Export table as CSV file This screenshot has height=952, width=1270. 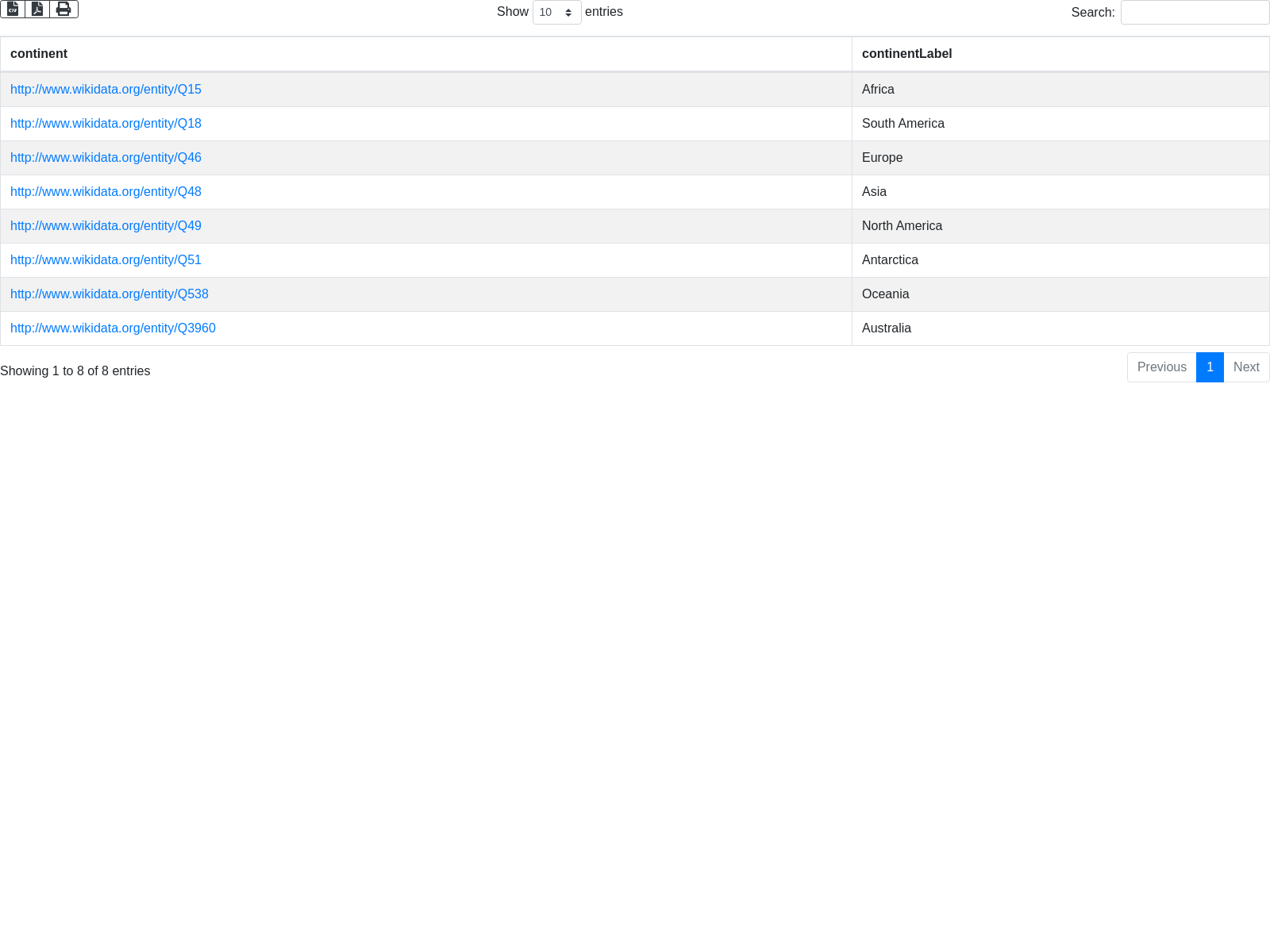pyautogui.click(x=13, y=9)
